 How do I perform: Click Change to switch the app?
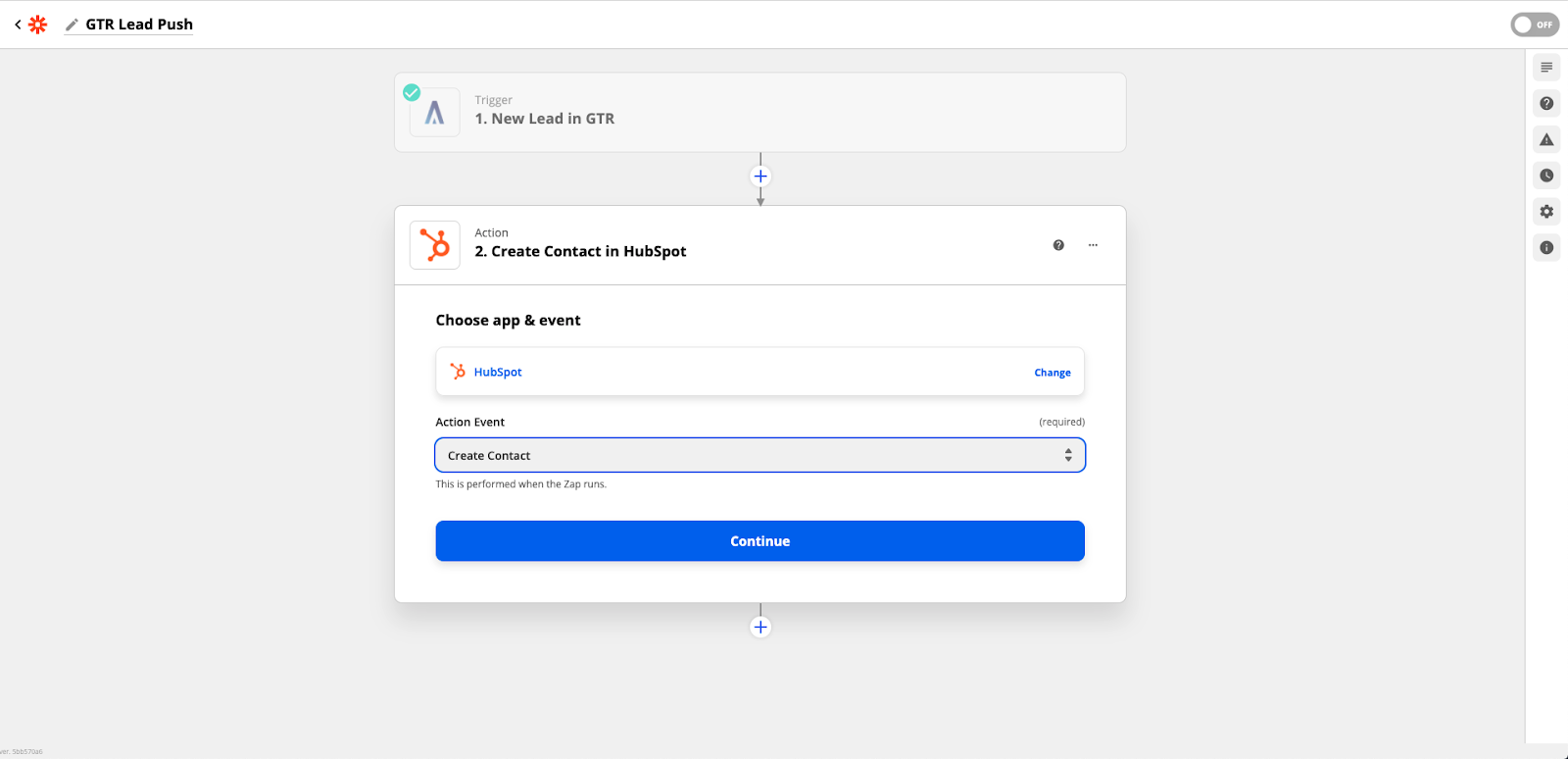point(1053,373)
